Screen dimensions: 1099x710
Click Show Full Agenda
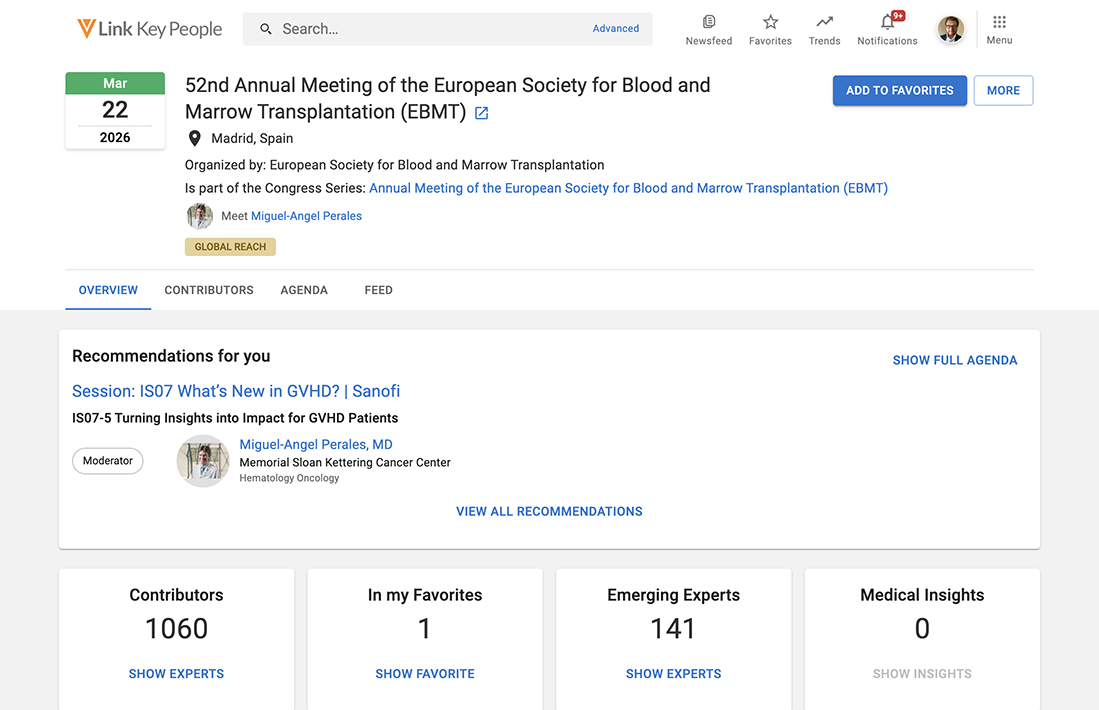click(x=954, y=360)
